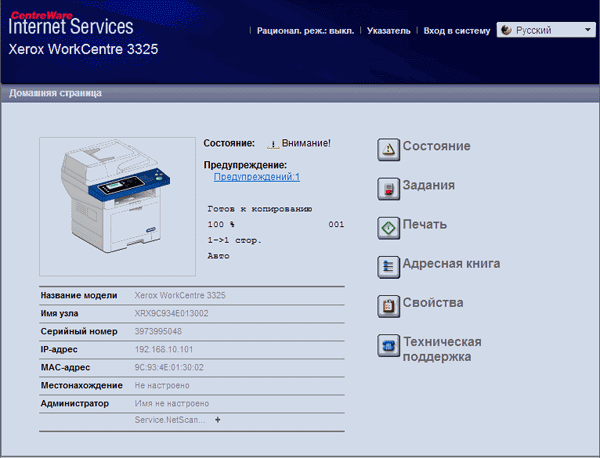Click the Состояние: status label
Viewport: 600px width, 458px height.
point(229,143)
